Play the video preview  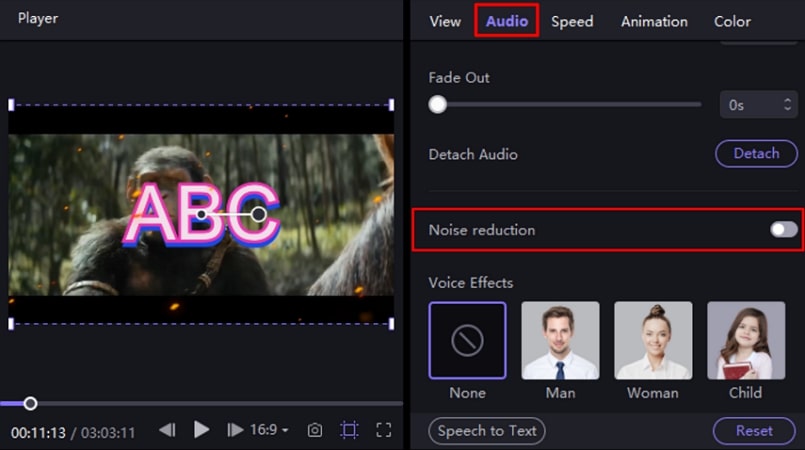[201, 429]
